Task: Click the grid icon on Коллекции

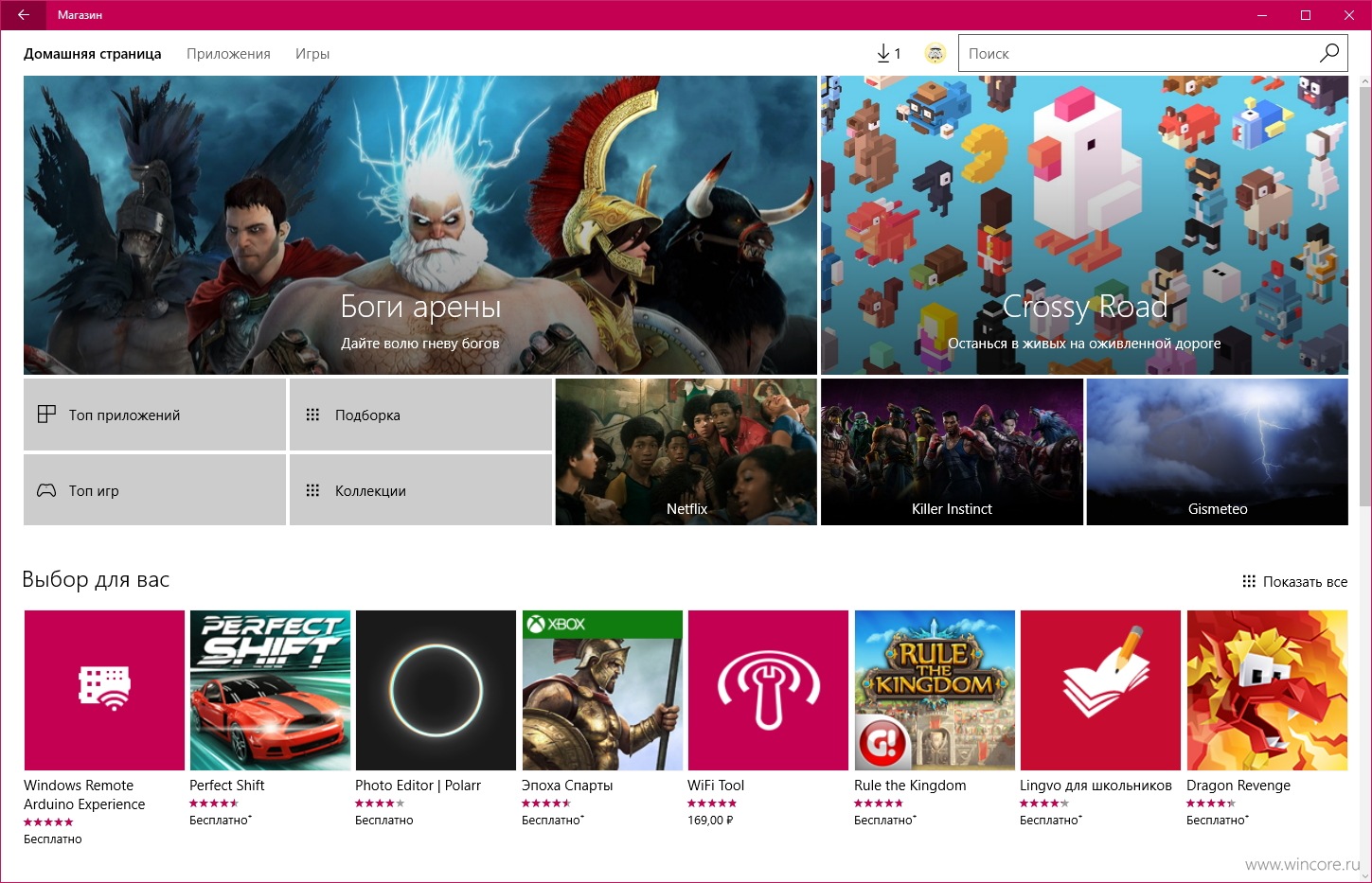Action: point(312,490)
